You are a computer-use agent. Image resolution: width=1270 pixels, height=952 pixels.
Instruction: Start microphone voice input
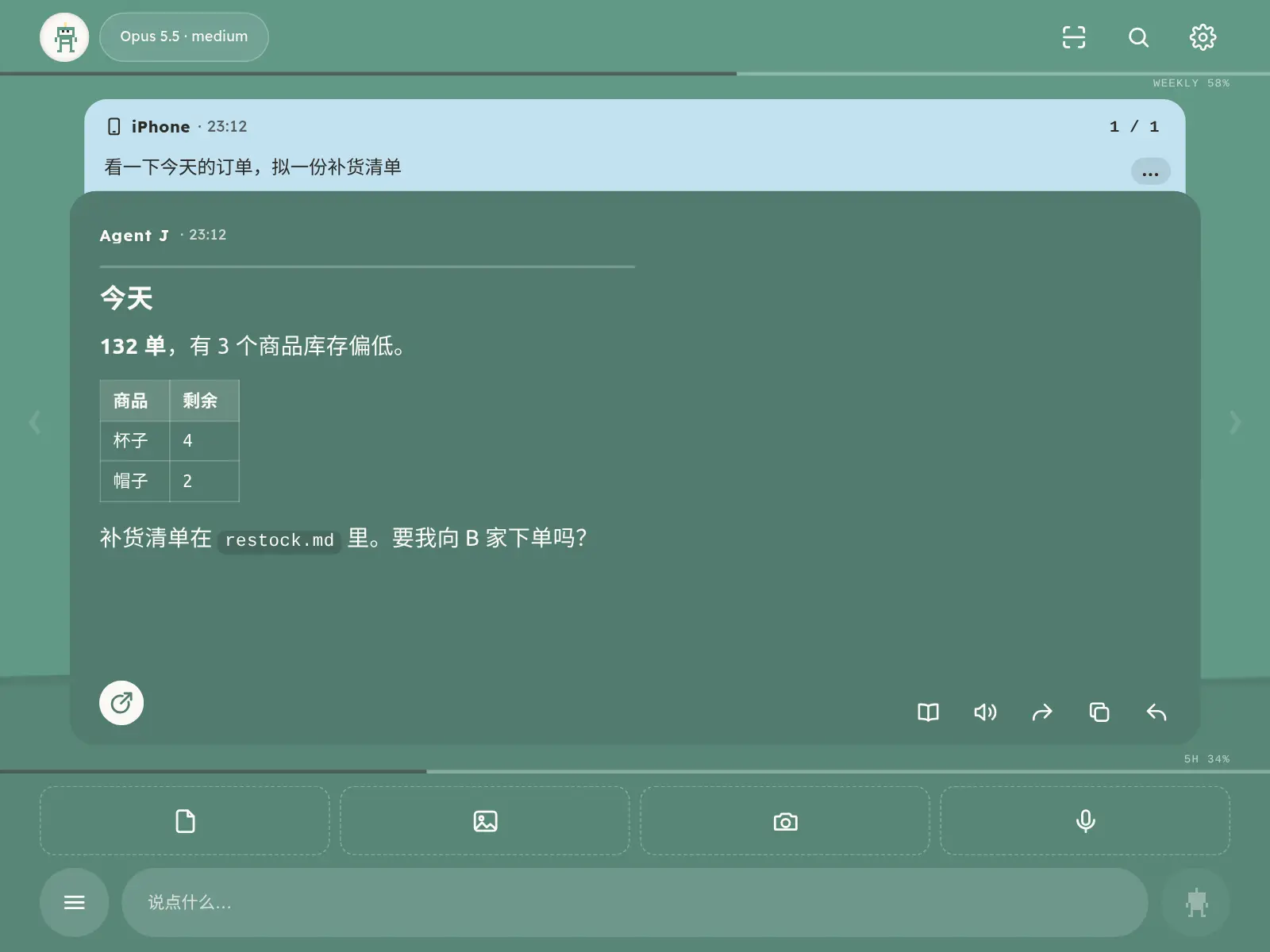1085,821
